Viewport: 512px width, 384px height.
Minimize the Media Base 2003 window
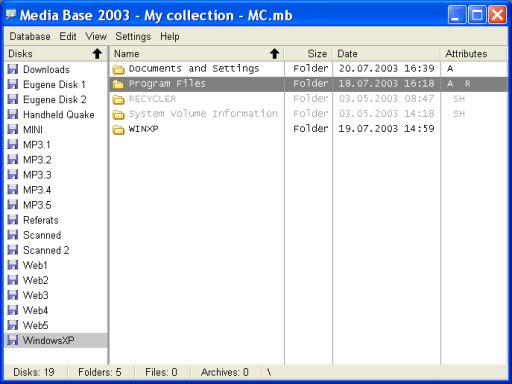coord(457,15)
